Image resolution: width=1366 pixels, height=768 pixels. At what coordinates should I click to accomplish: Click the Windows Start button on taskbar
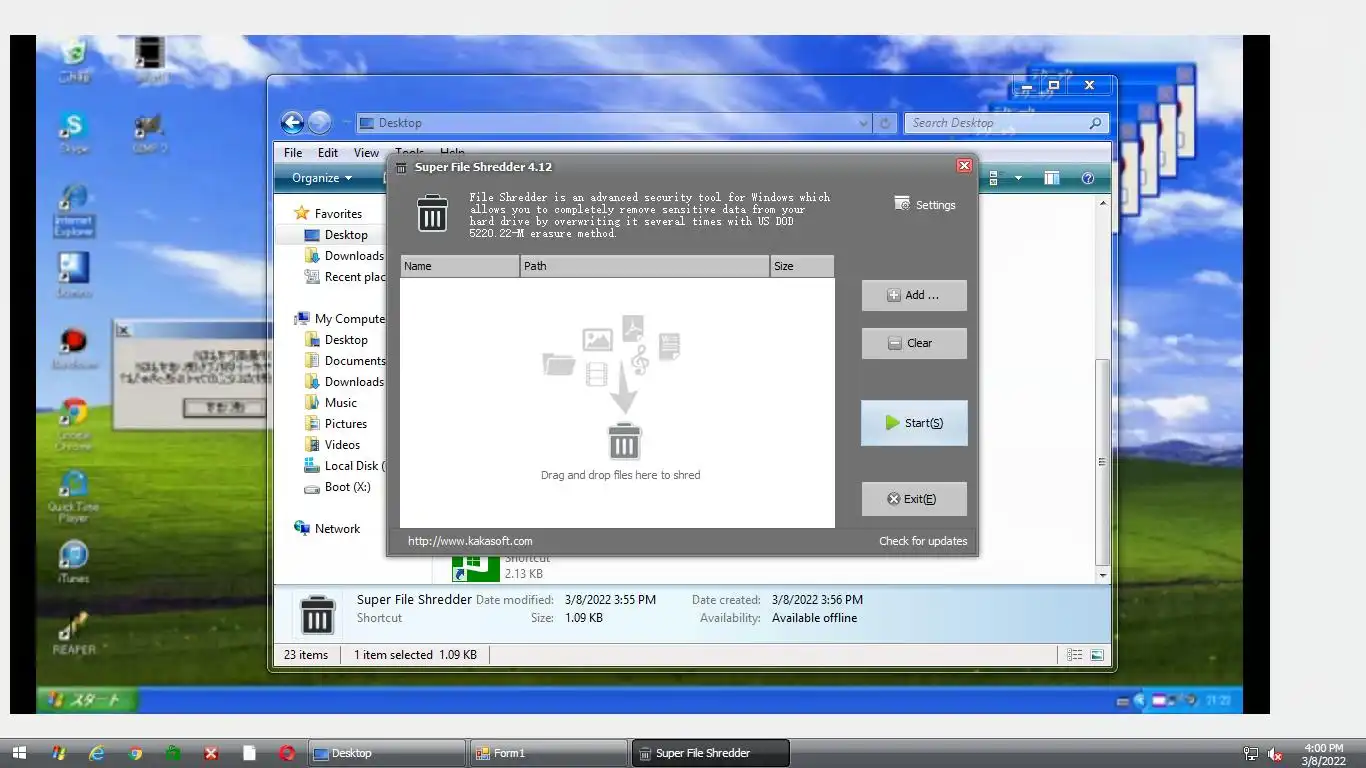click(19, 753)
